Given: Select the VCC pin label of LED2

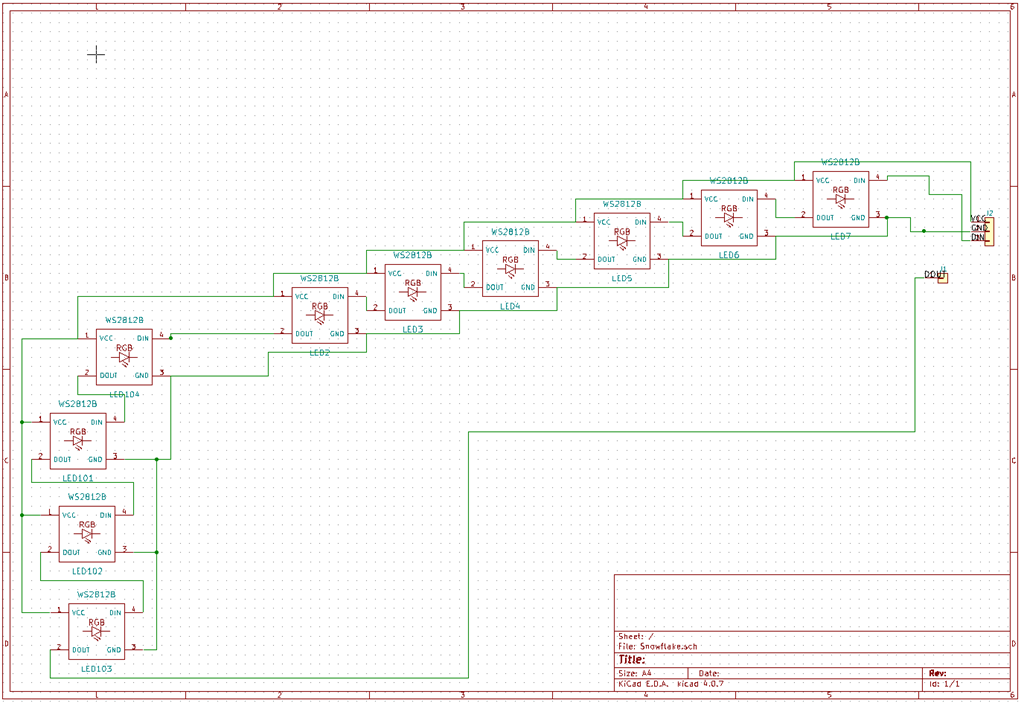Looking at the screenshot, I should pyautogui.click(x=302, y=297).
